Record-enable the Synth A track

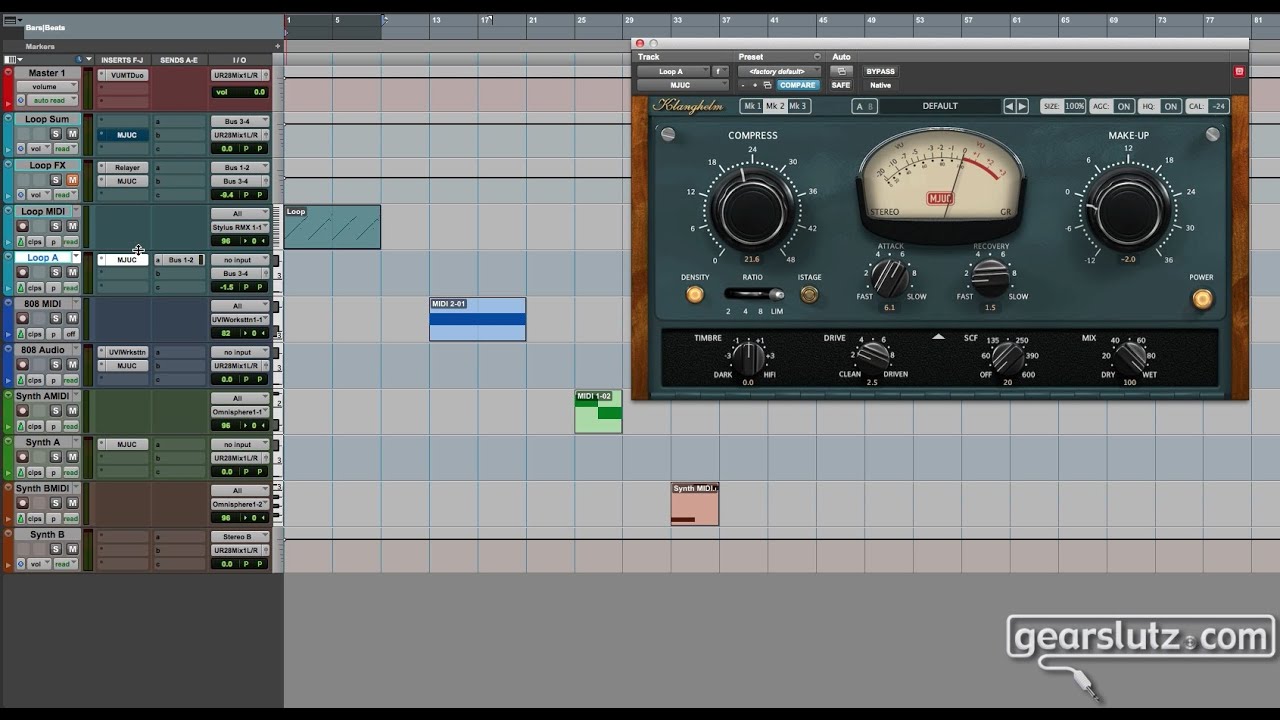[x=22, y=457]
